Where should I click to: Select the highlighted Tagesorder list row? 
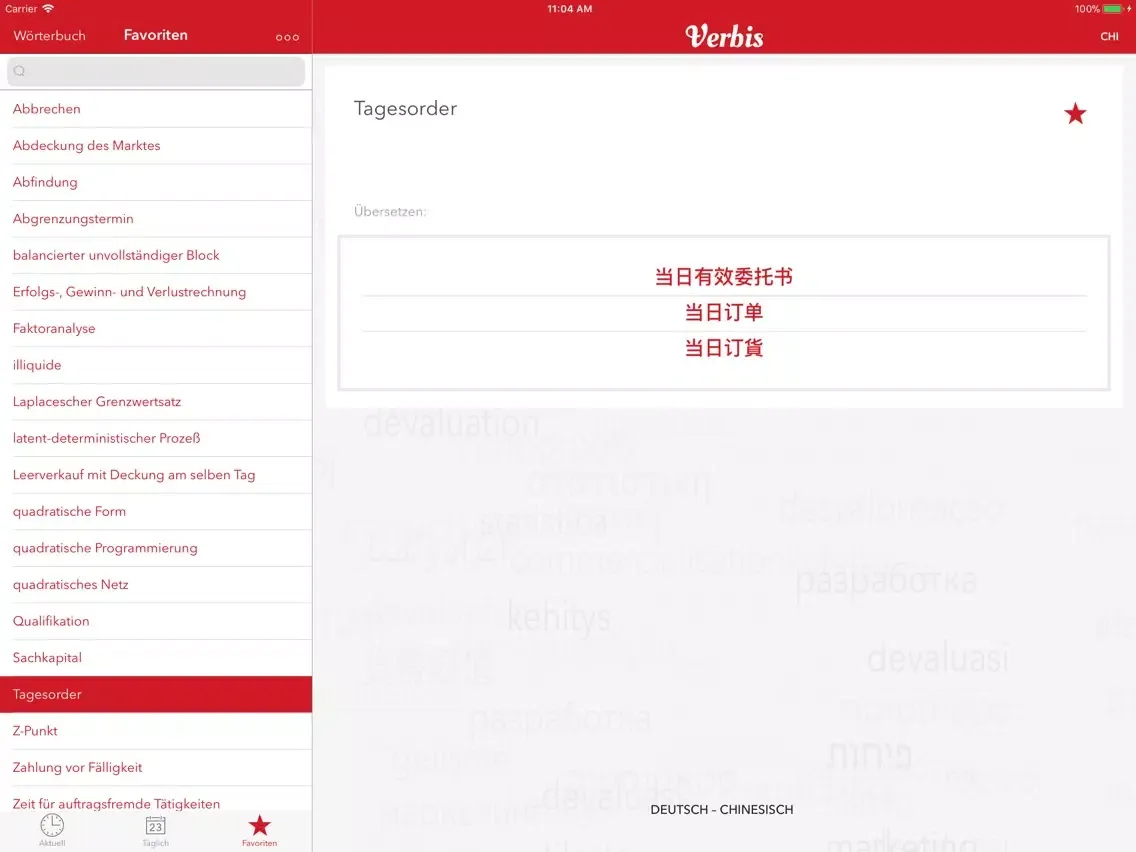tap(156, 694)
